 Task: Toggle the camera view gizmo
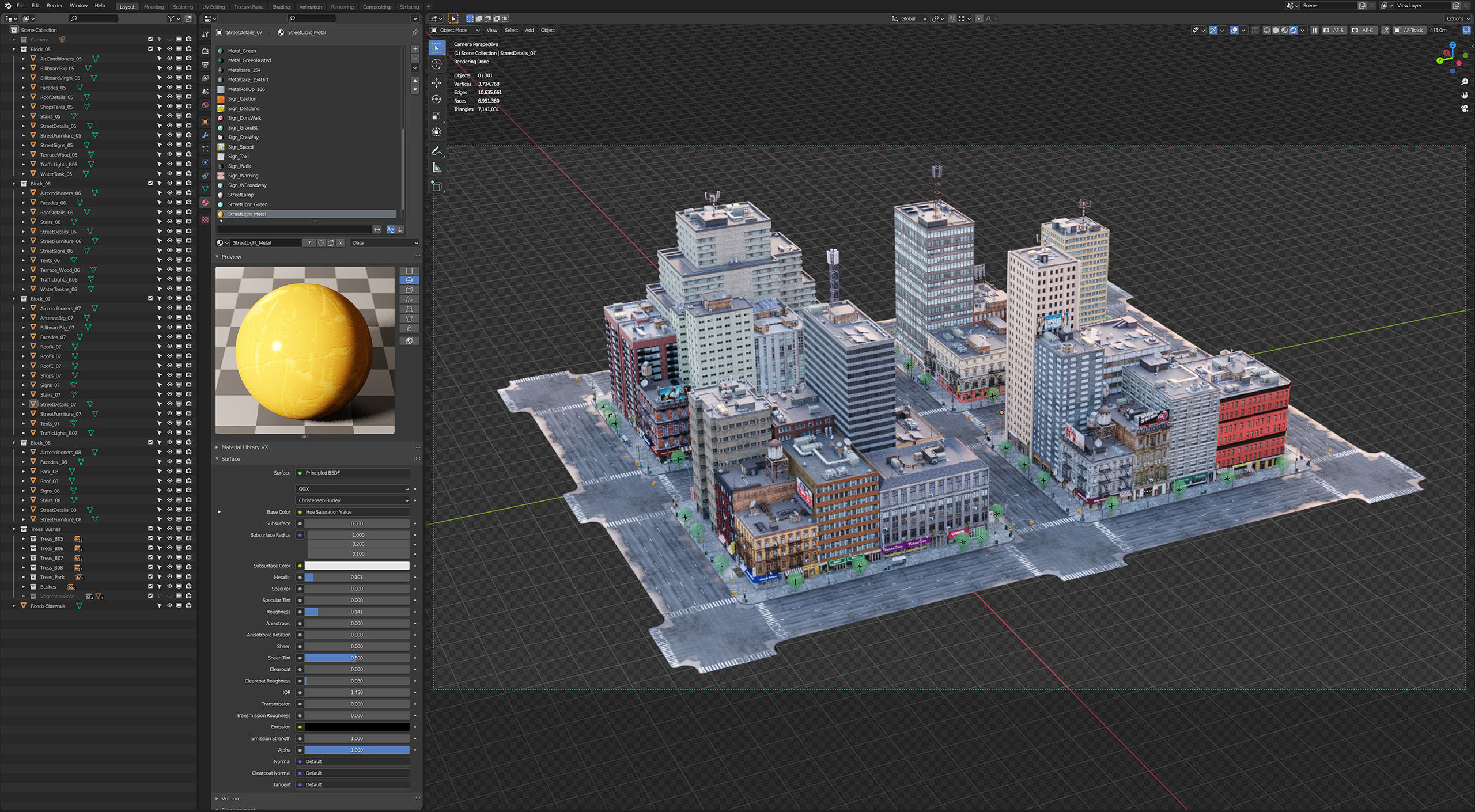(x=1464, y=108)
